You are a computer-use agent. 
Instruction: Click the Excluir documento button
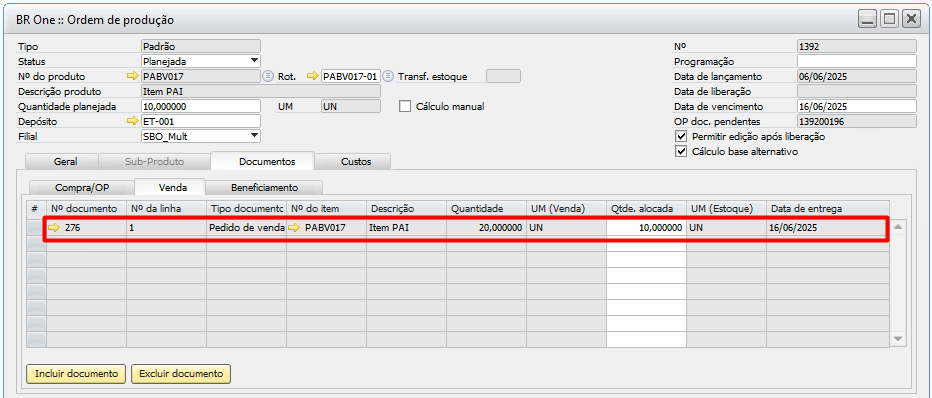click(181, 374)
